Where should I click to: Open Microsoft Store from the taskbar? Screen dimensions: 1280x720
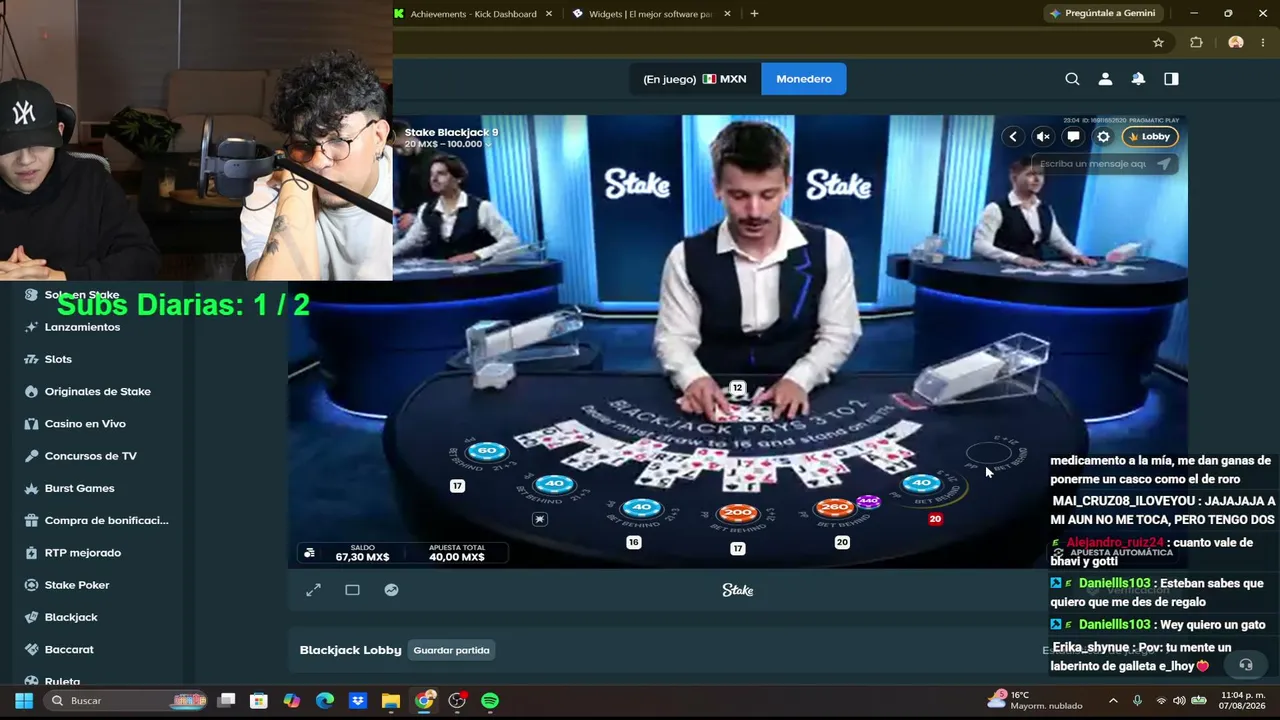pyautogui.click(x=259, y=701)
